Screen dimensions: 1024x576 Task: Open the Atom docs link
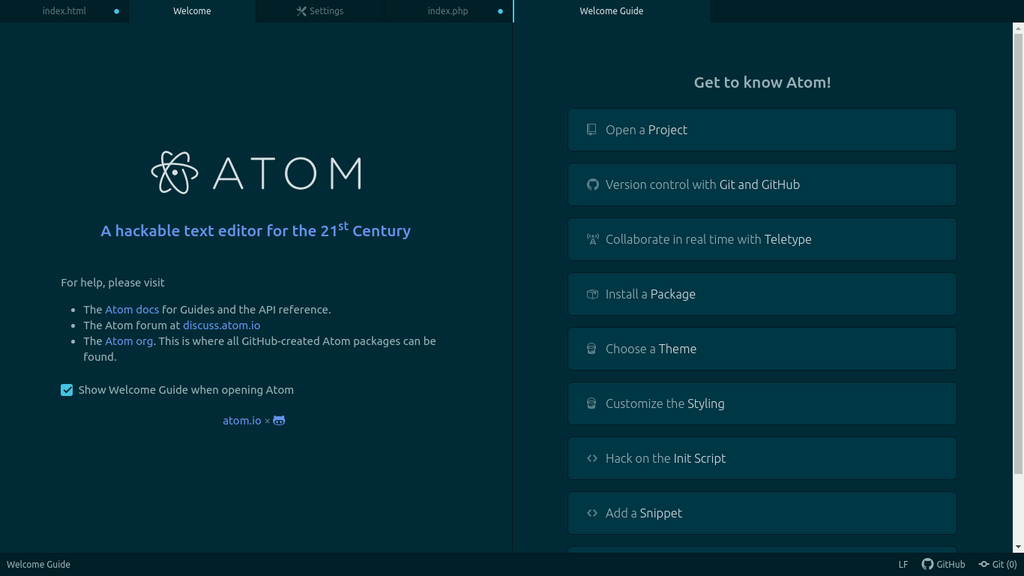[x=132, y=310]
